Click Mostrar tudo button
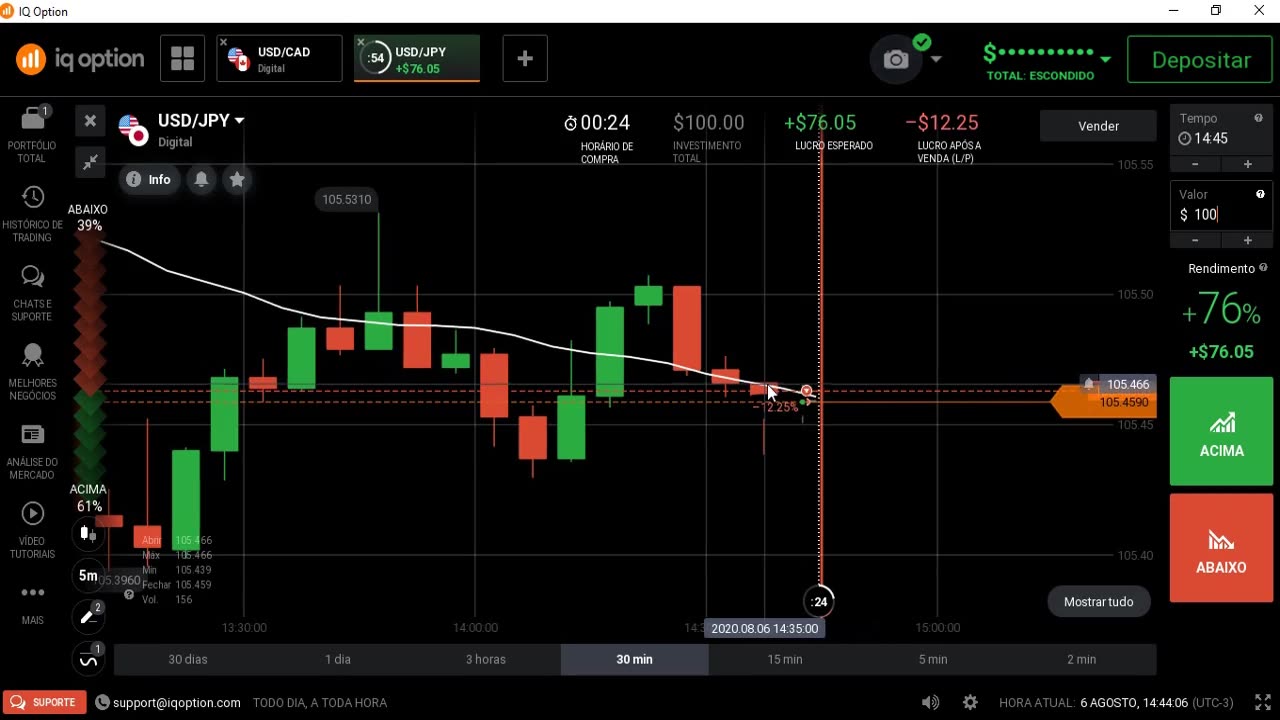The width and height of the screenshot is (1280, 720). (x=1099, y=602)
